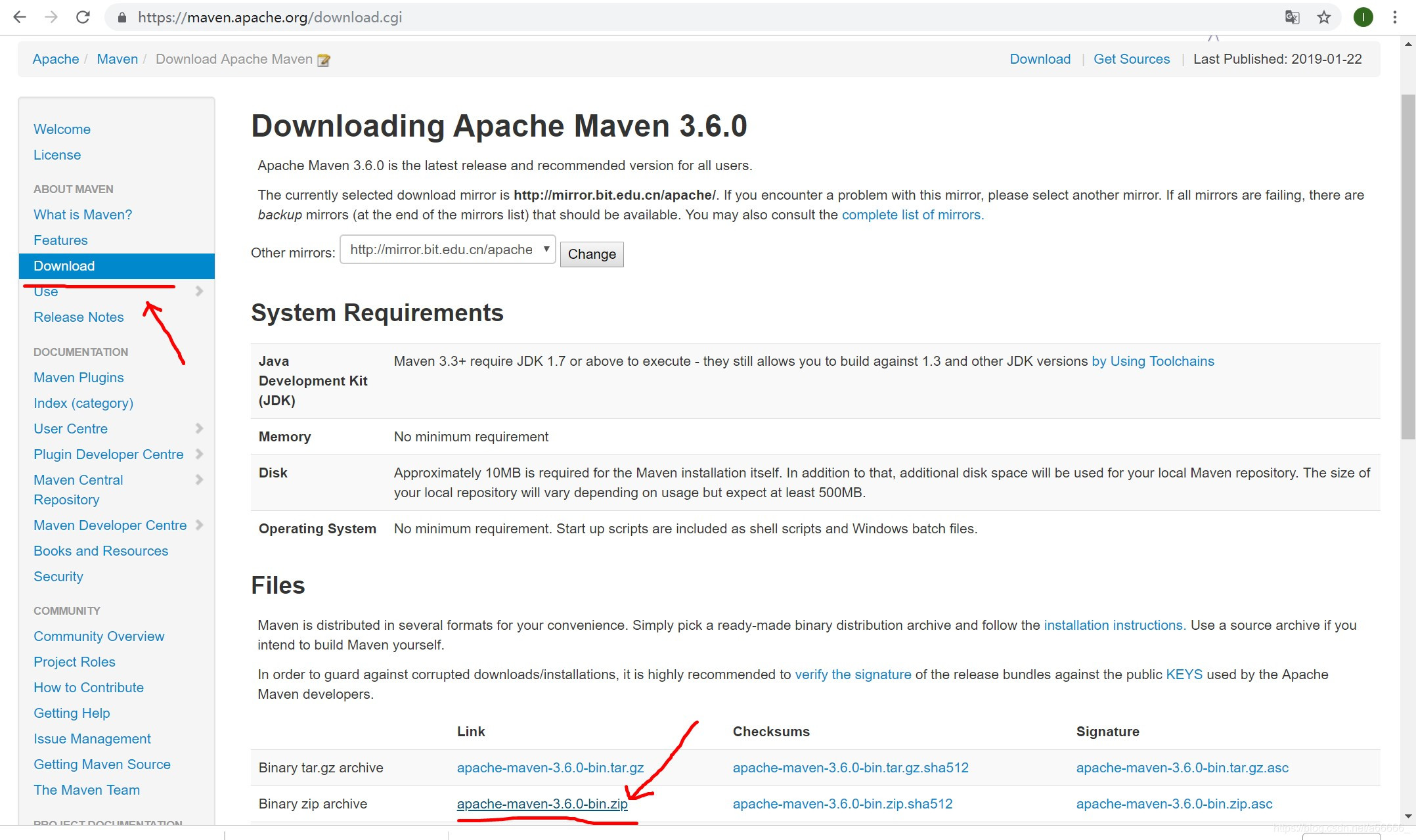This screenshot has width=1416, height=840.
Task: Click the edit icon beside Download Apache Maven
Action: (x=323, y=60)
